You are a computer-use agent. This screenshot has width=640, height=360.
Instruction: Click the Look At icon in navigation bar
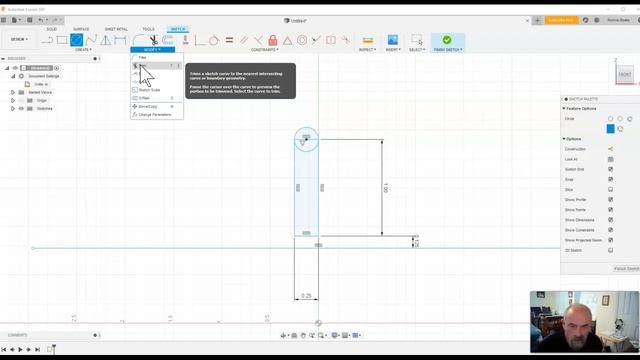click(x=294, y=336)
